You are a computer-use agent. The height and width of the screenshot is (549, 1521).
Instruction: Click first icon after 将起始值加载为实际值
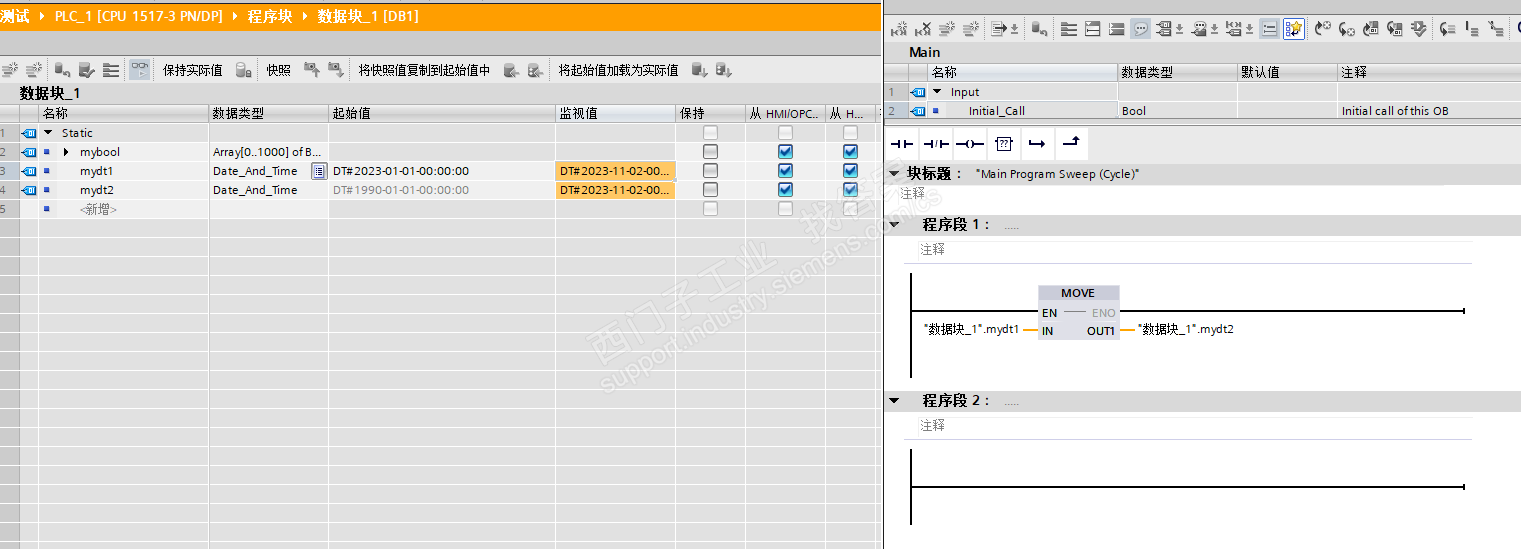[x=700, y=70]
